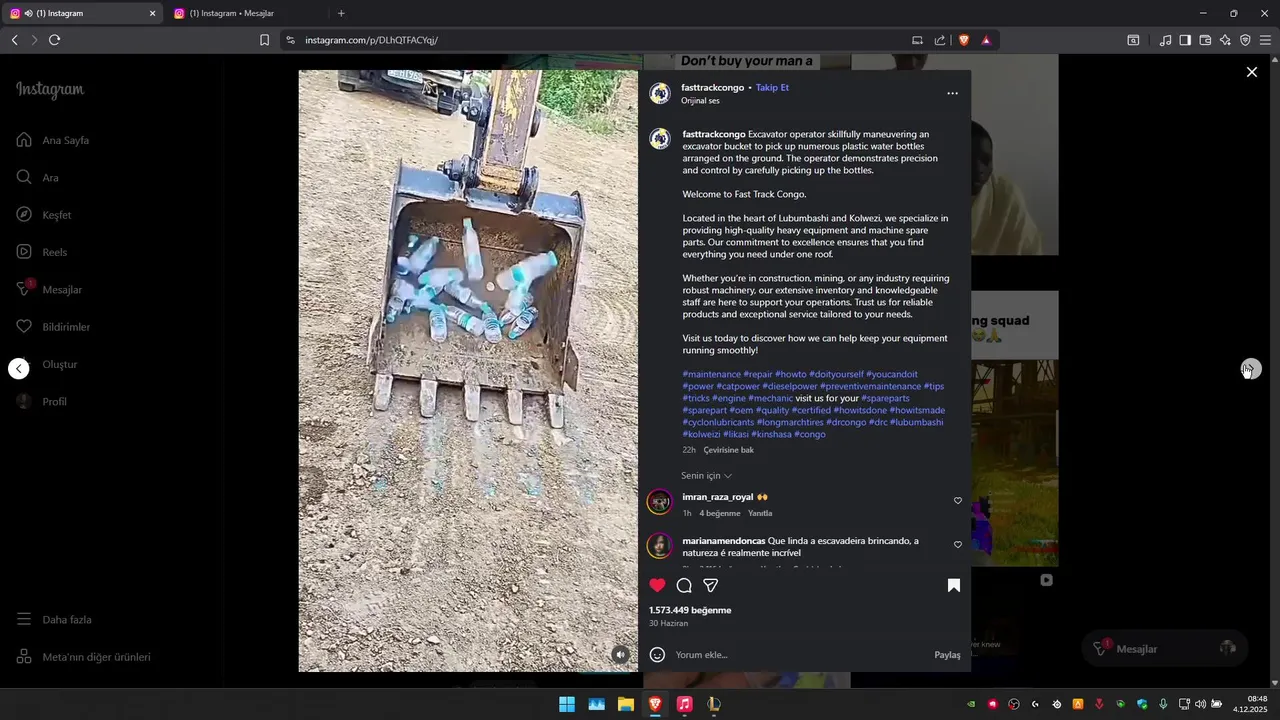Open the #kinshasa hashtag
1280x720 pixels.
click(771, 434)
